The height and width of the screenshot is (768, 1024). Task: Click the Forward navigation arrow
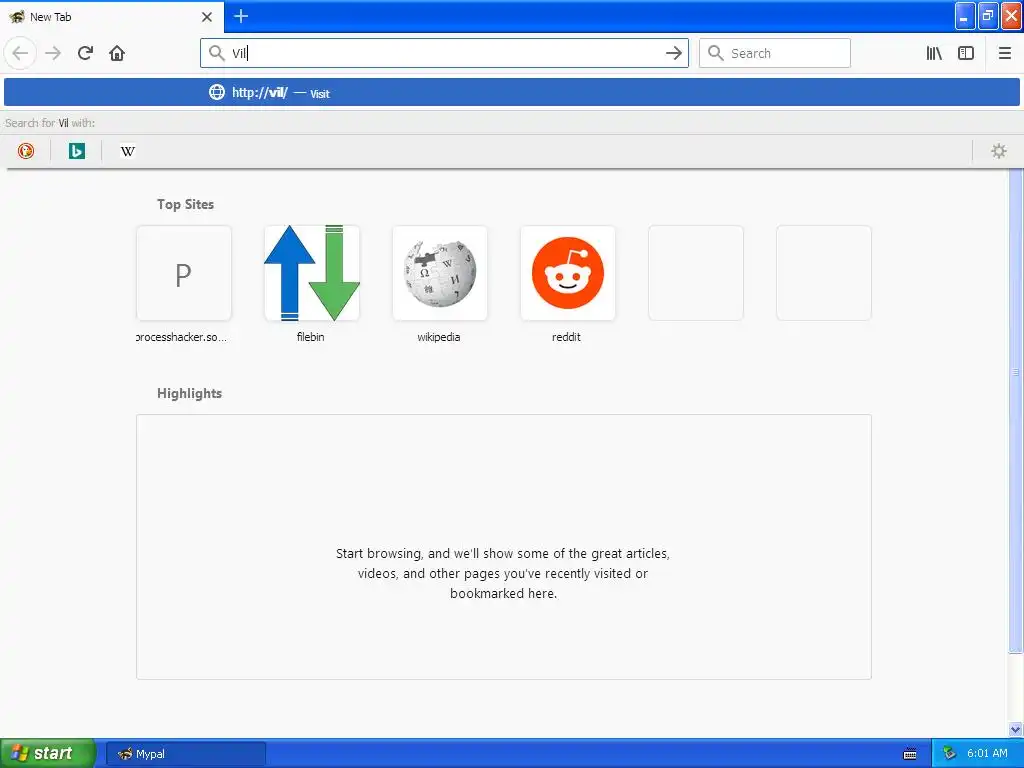coord(53,53)
